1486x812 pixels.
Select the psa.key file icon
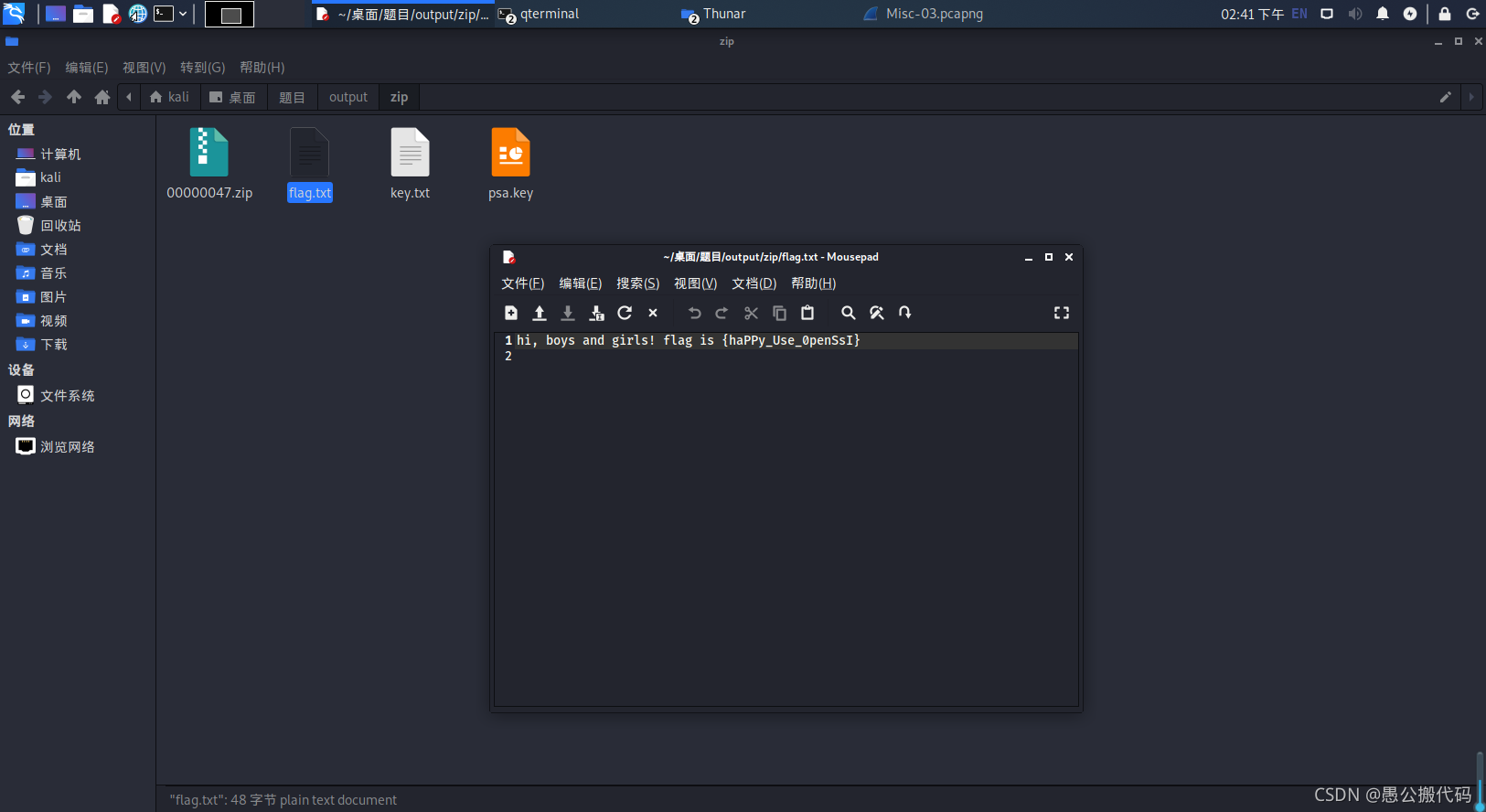coord(510,165)
